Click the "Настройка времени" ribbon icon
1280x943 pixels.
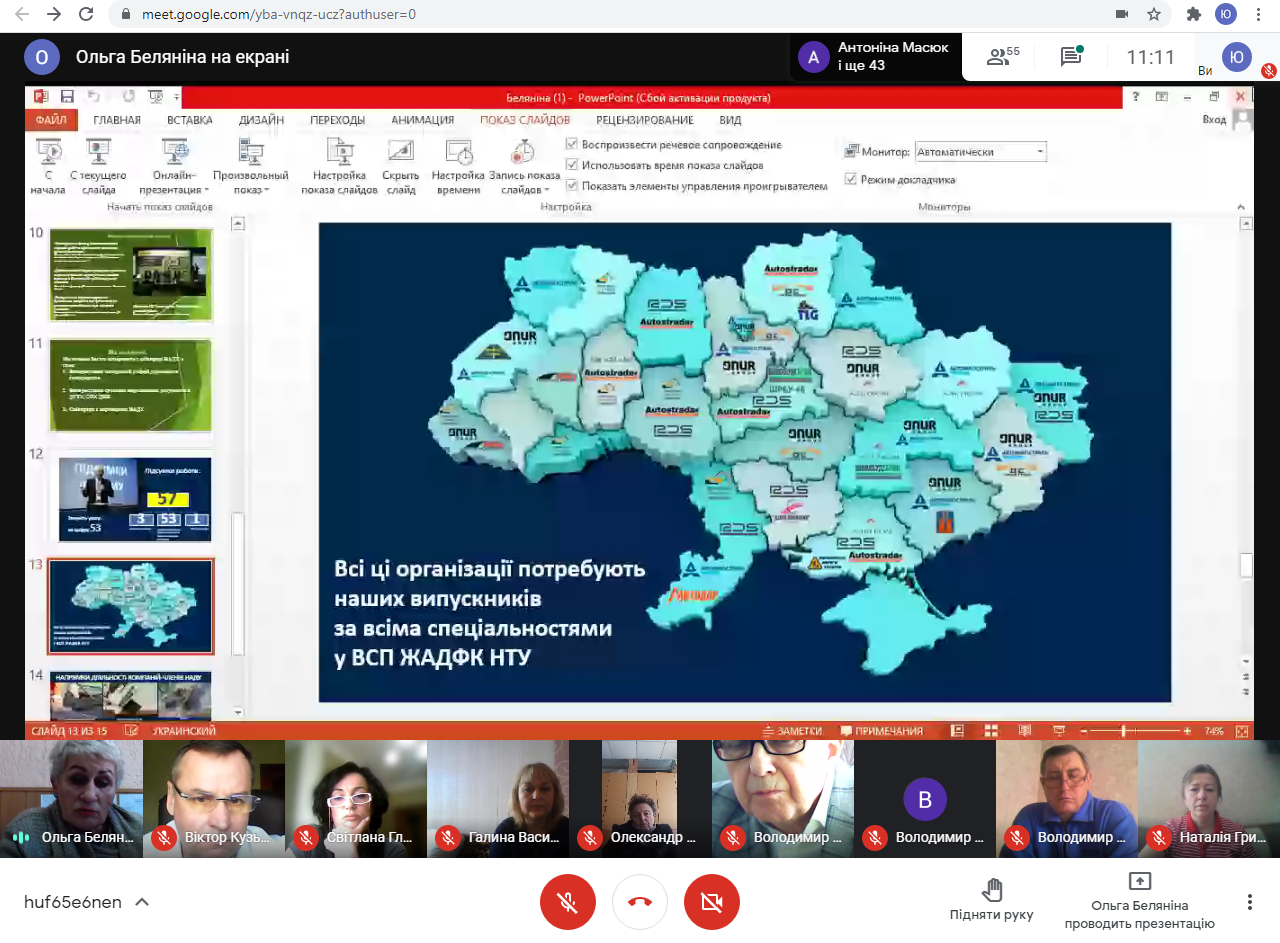tap(458, 166)
